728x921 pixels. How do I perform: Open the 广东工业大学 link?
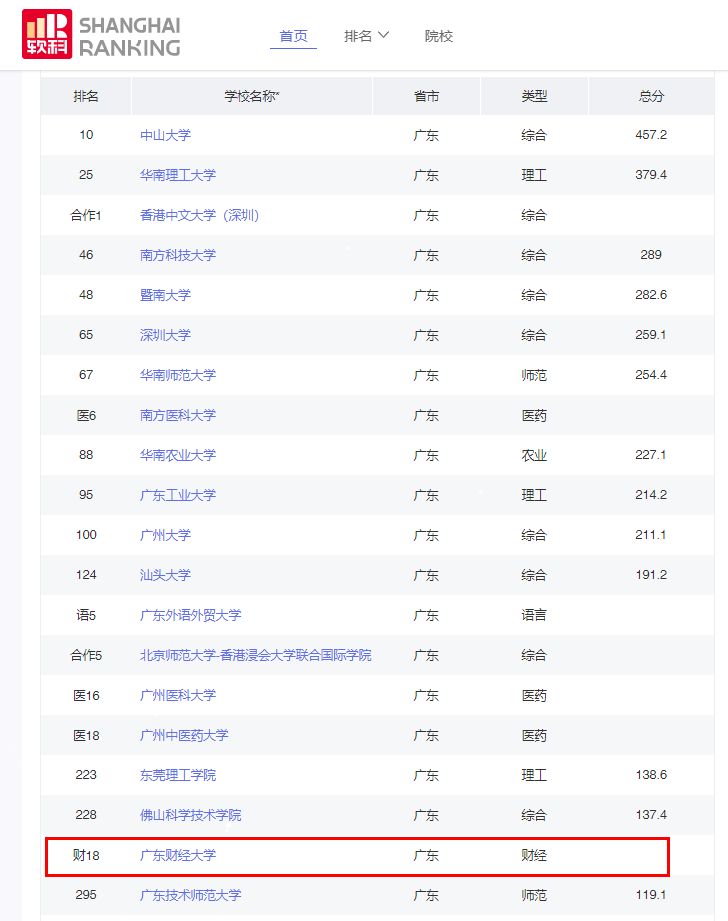click(178, 495)
